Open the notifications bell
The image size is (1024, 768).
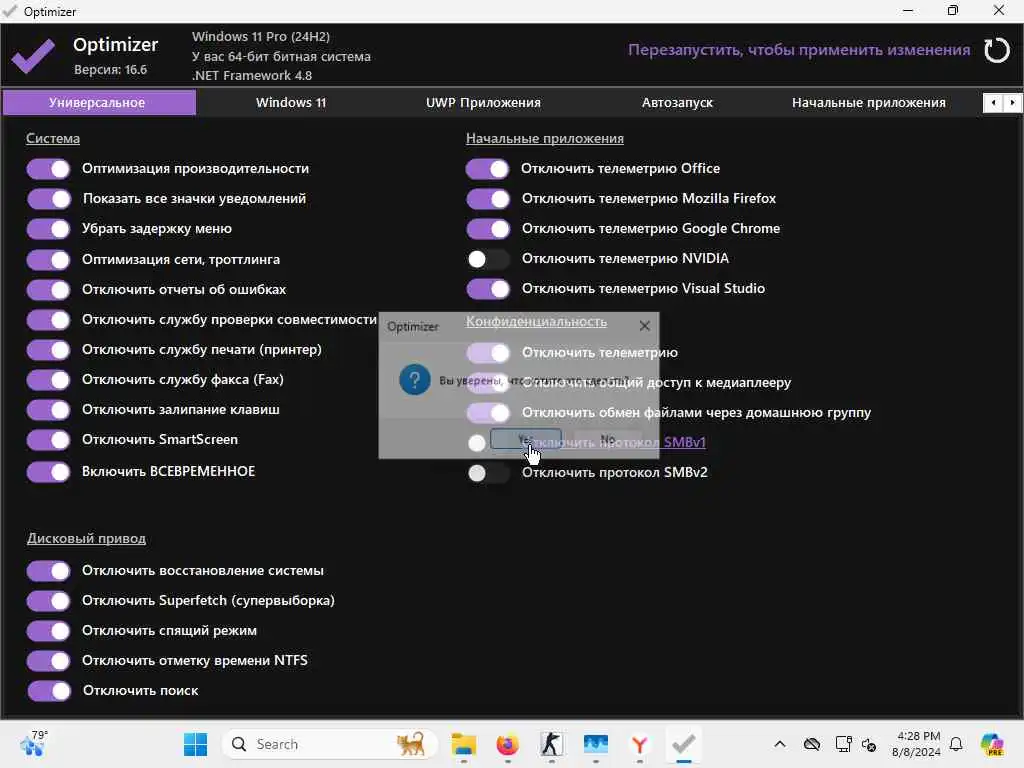click(956, 744)
